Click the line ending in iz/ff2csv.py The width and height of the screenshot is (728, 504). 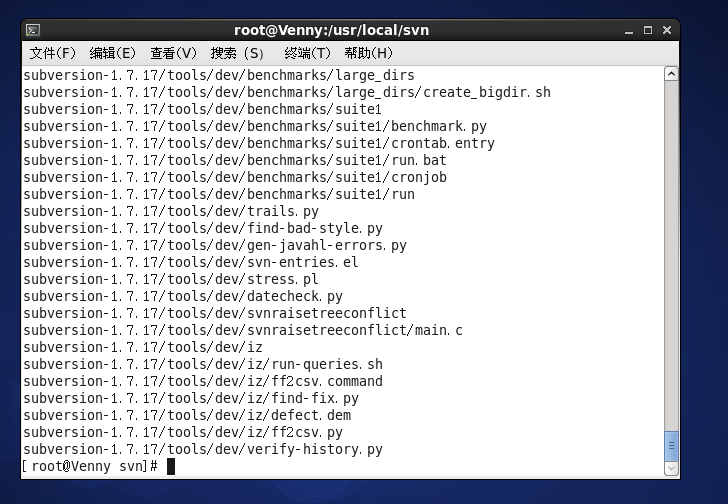[183, 432]
